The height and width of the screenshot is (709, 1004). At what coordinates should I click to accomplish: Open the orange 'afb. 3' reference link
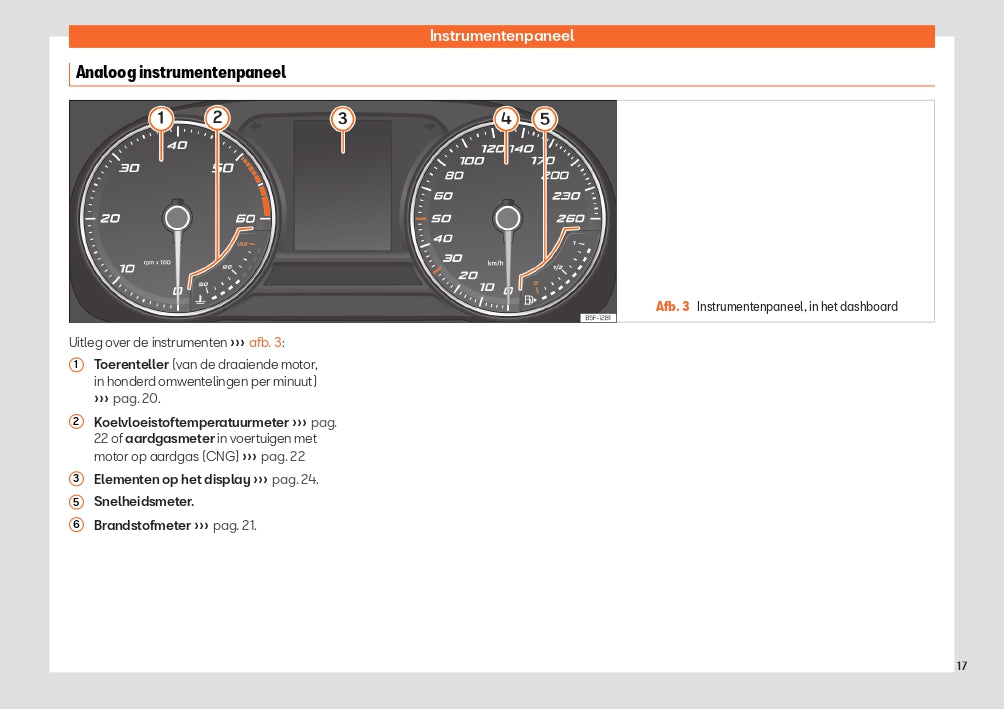pyautogui.click(x=264, y=342)
